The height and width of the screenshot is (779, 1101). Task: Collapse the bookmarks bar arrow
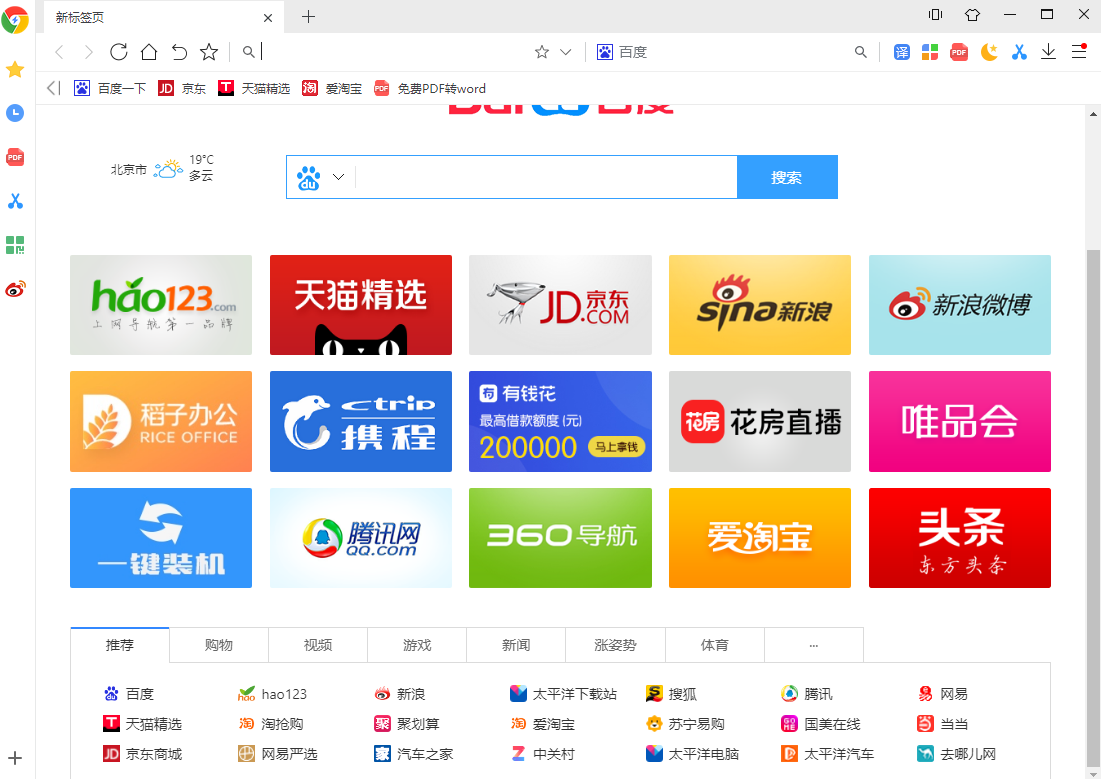pyautogui.click(x=53, y=89)
